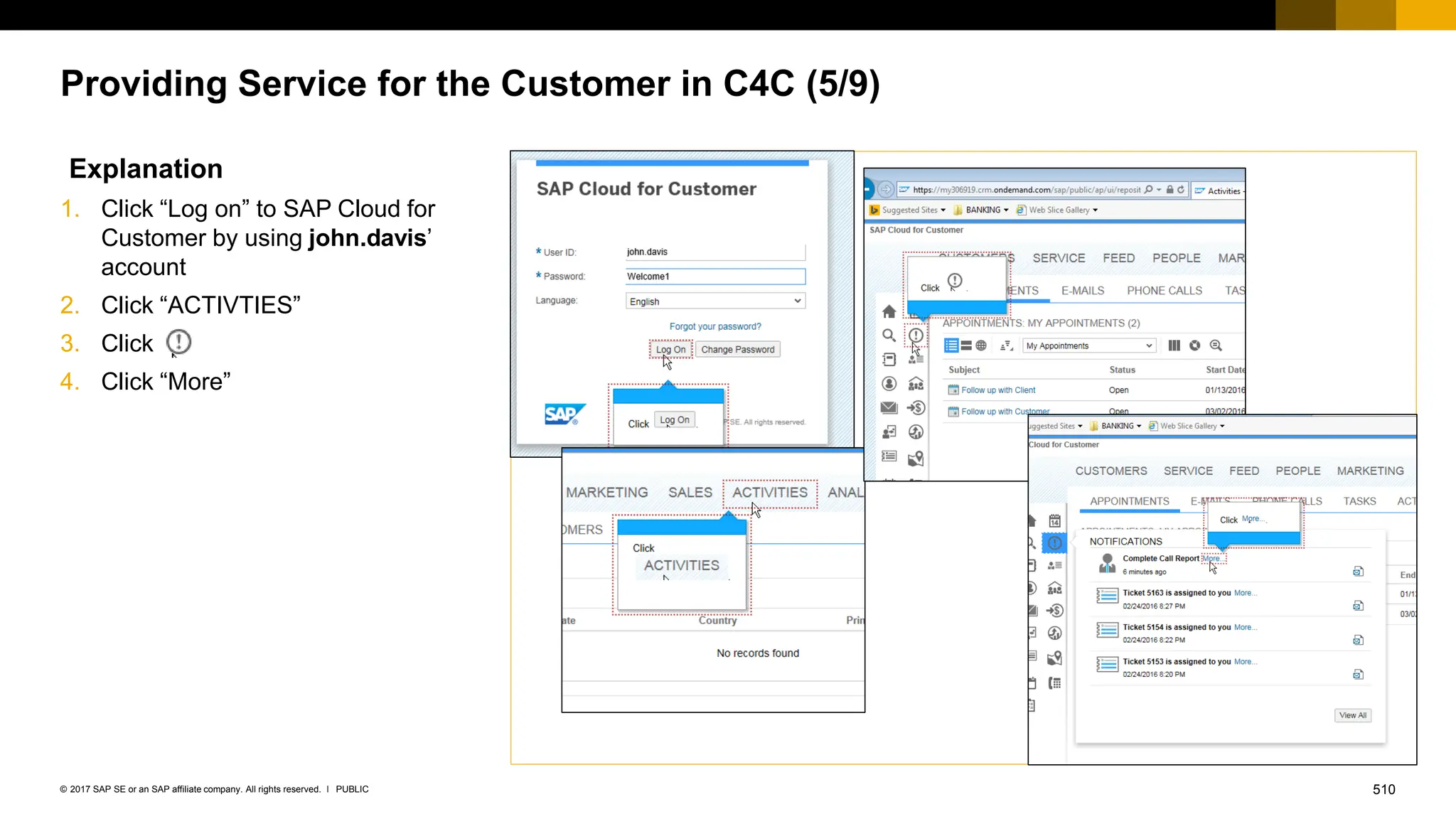Open More link for Complete Call Report
The width and height of the screenshot is (1456, 819).
pos(1212,558)
